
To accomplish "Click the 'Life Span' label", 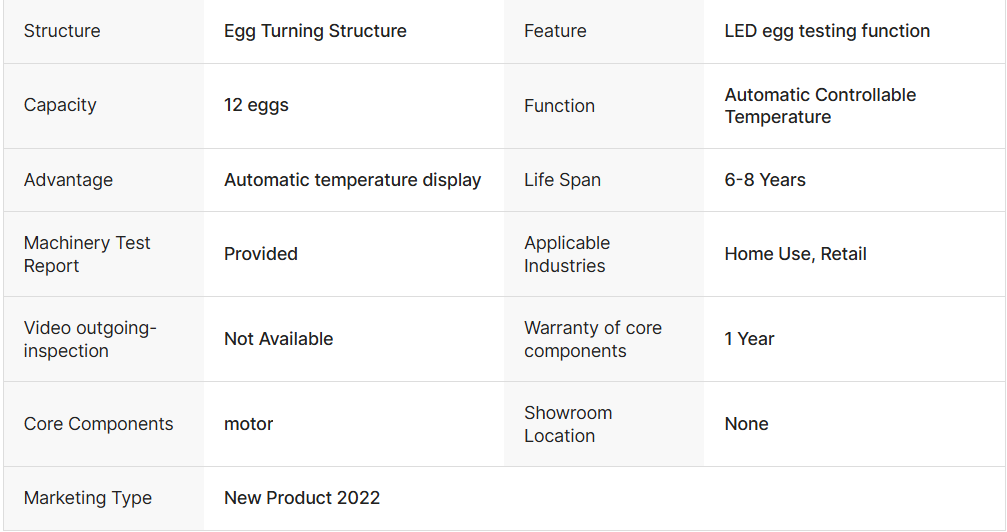I will click(x=562, y=180).
